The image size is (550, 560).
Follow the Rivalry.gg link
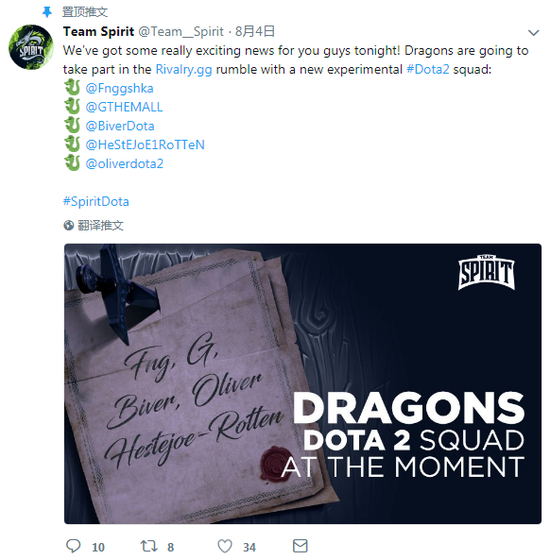click(x=184, y=69)
